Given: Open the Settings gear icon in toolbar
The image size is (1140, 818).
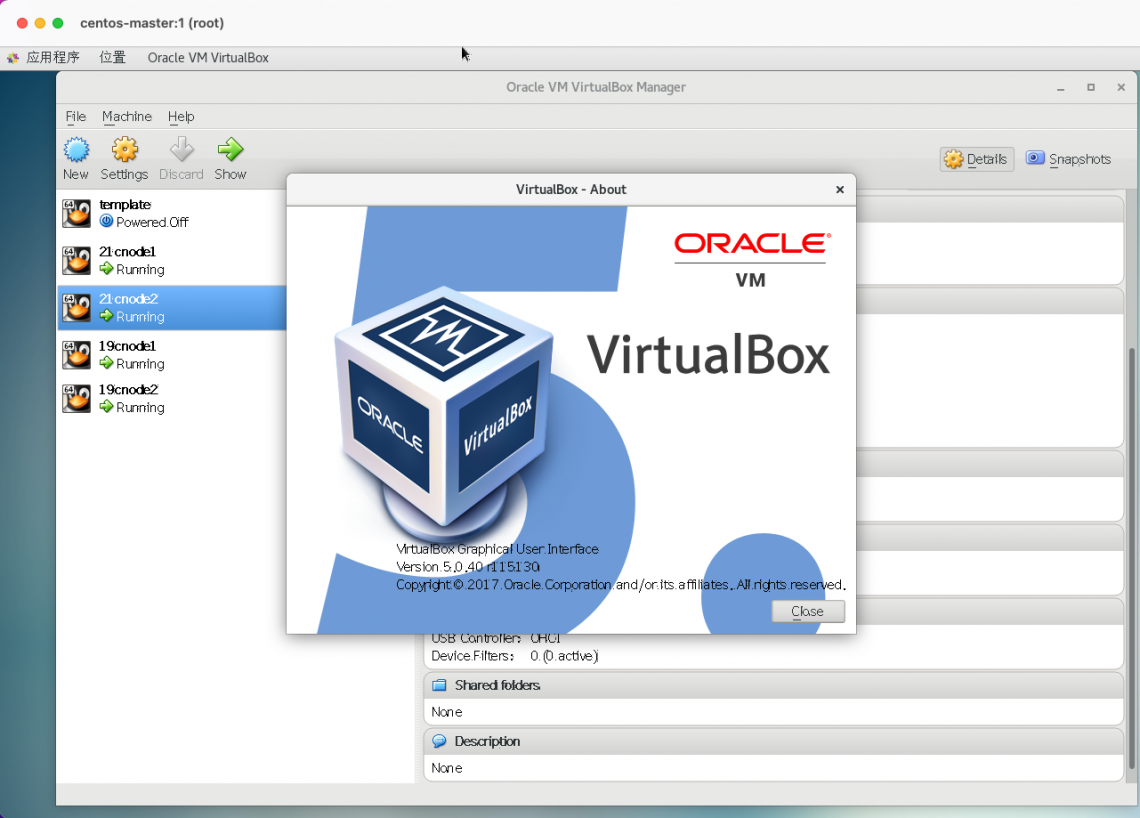Looking at the screenshot, I should point(124,151).
